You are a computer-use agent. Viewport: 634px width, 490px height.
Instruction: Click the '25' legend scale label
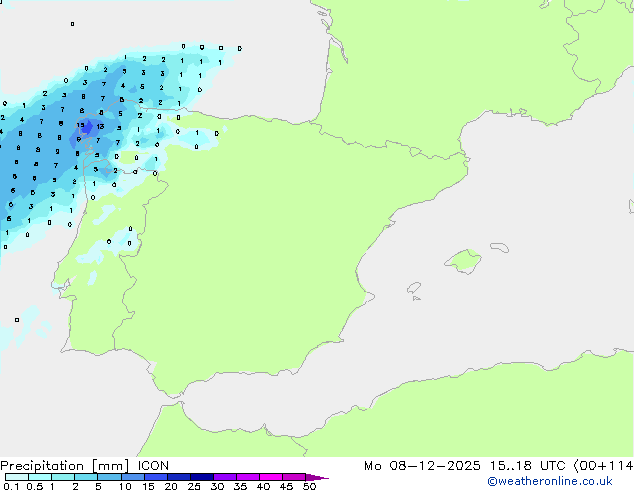194,486
